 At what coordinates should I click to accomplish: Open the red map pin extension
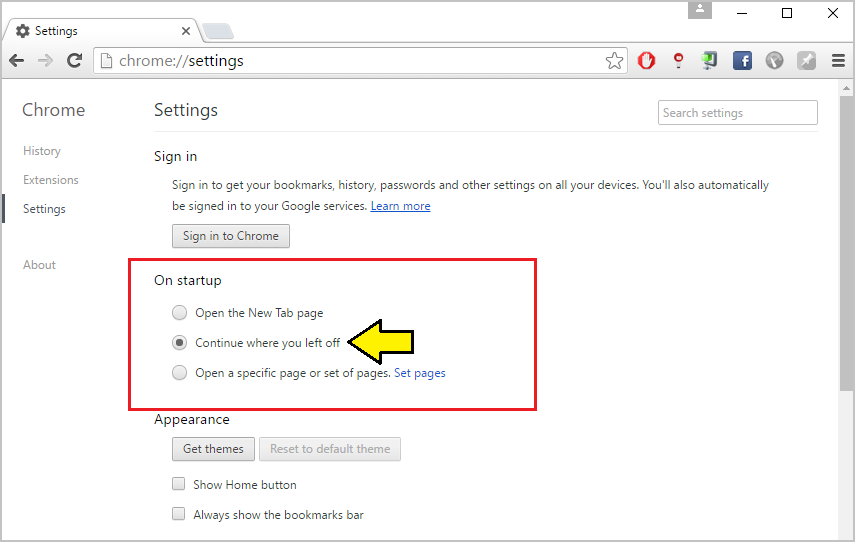point(678,61)
